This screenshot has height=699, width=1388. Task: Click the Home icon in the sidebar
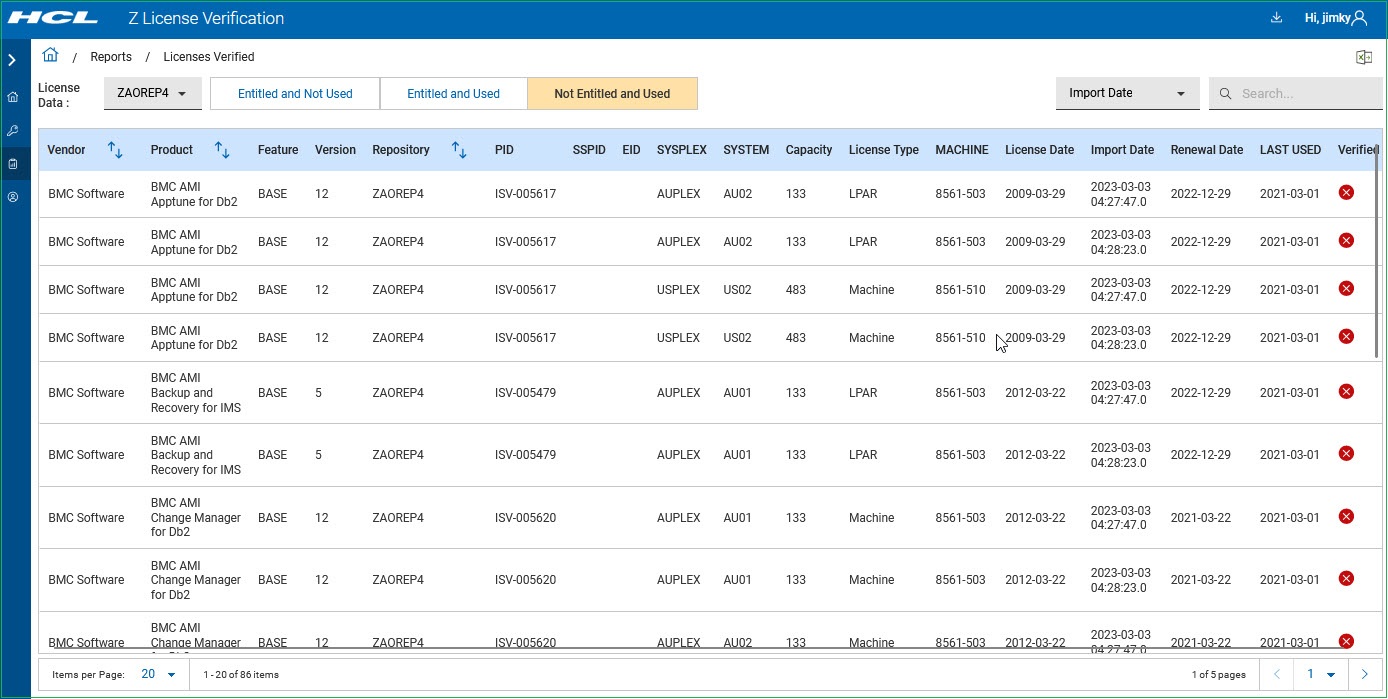(13, 97)
